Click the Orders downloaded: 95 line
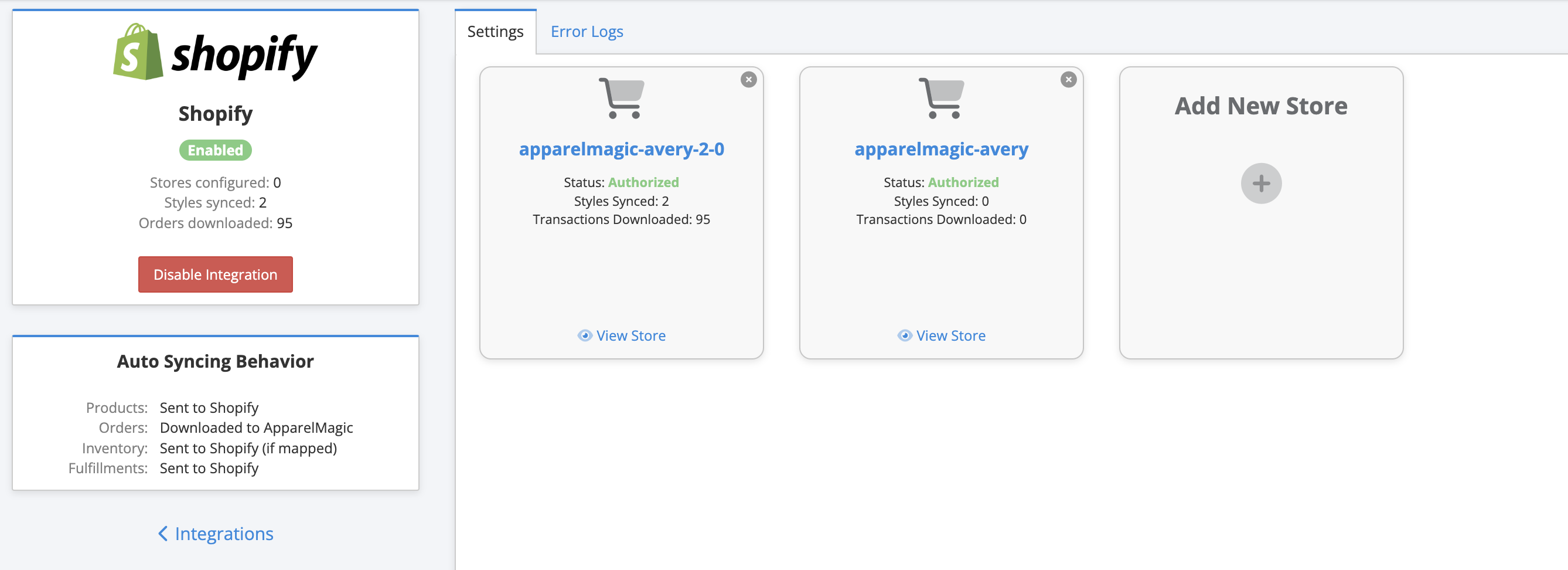Screen dimensions: 1568x570 (x=215, y=223)
